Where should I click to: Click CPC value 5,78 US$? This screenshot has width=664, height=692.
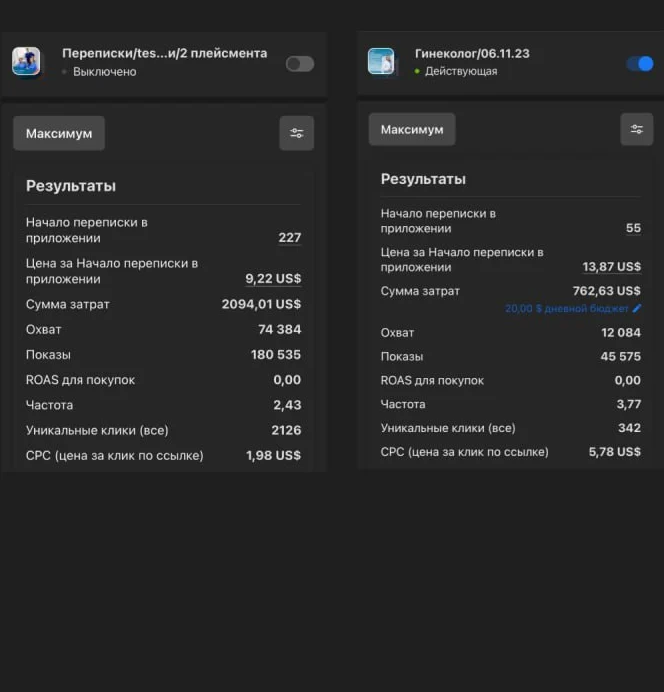click(x=615, y=451)
